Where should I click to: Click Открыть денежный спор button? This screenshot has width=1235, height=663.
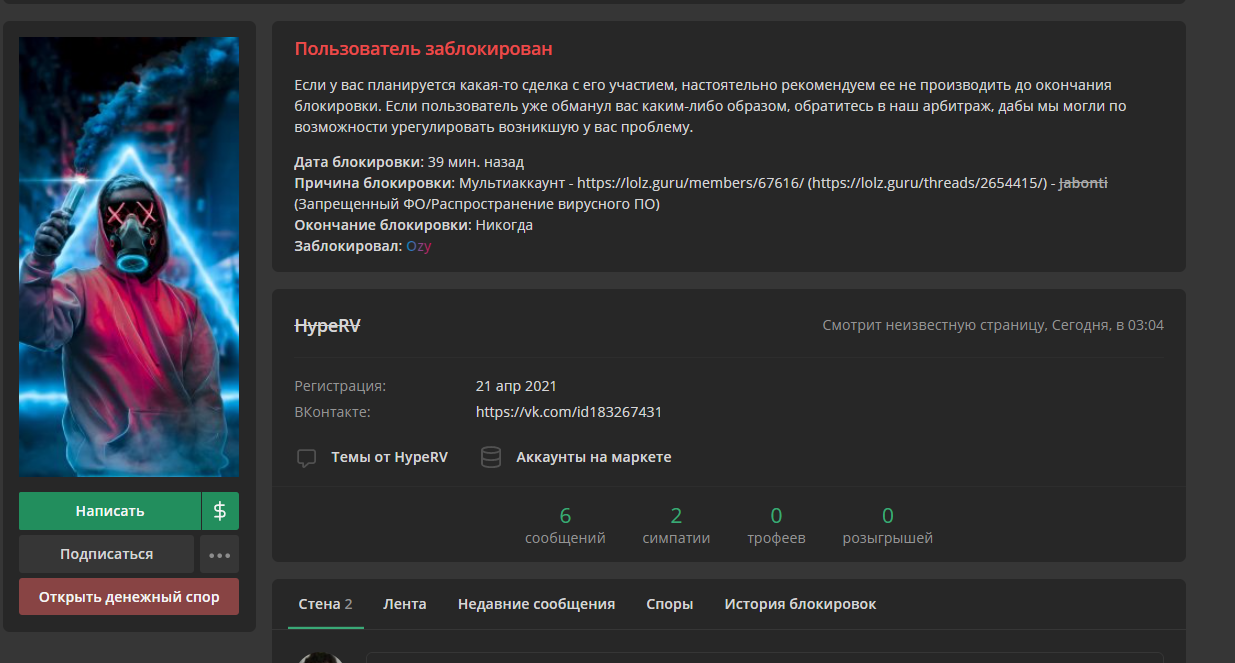129,597
